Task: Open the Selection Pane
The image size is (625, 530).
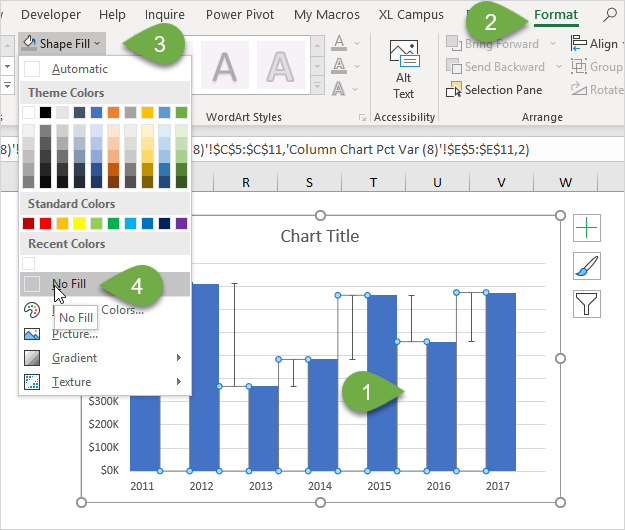Action: pyautogui.click(x=494, y=90)
